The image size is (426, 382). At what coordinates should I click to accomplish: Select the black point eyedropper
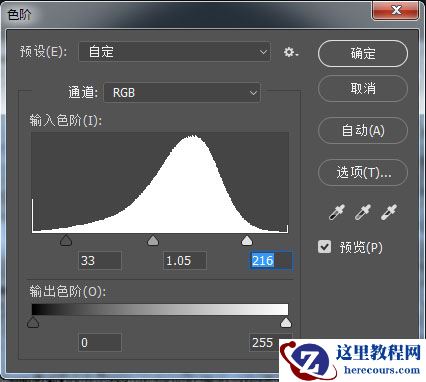[x=337, y=212]
